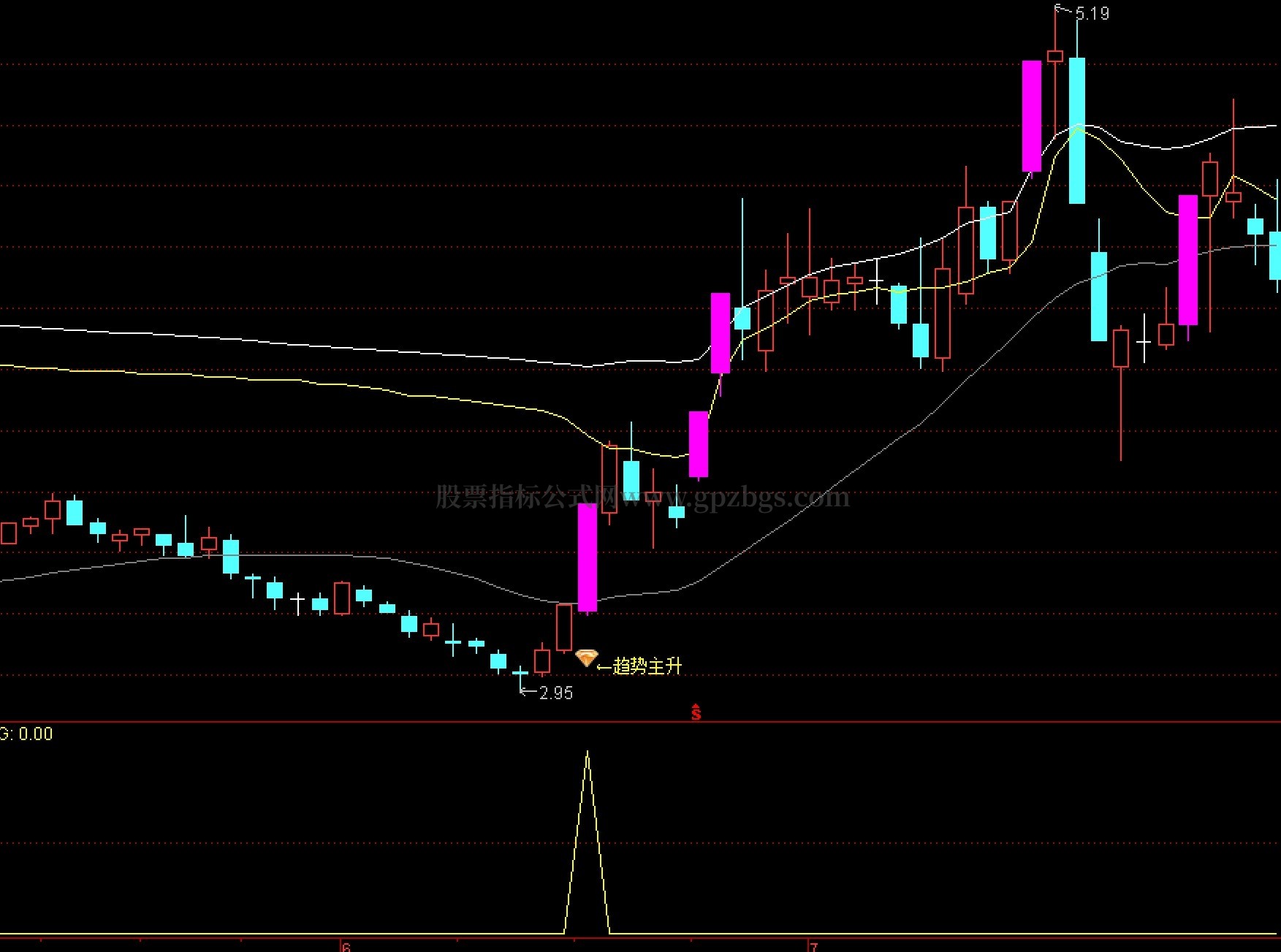Viewport: 1281px width, 952px height.
Task: Select the G: 0.00 indicator readout
Action: (x=26, y=734)
